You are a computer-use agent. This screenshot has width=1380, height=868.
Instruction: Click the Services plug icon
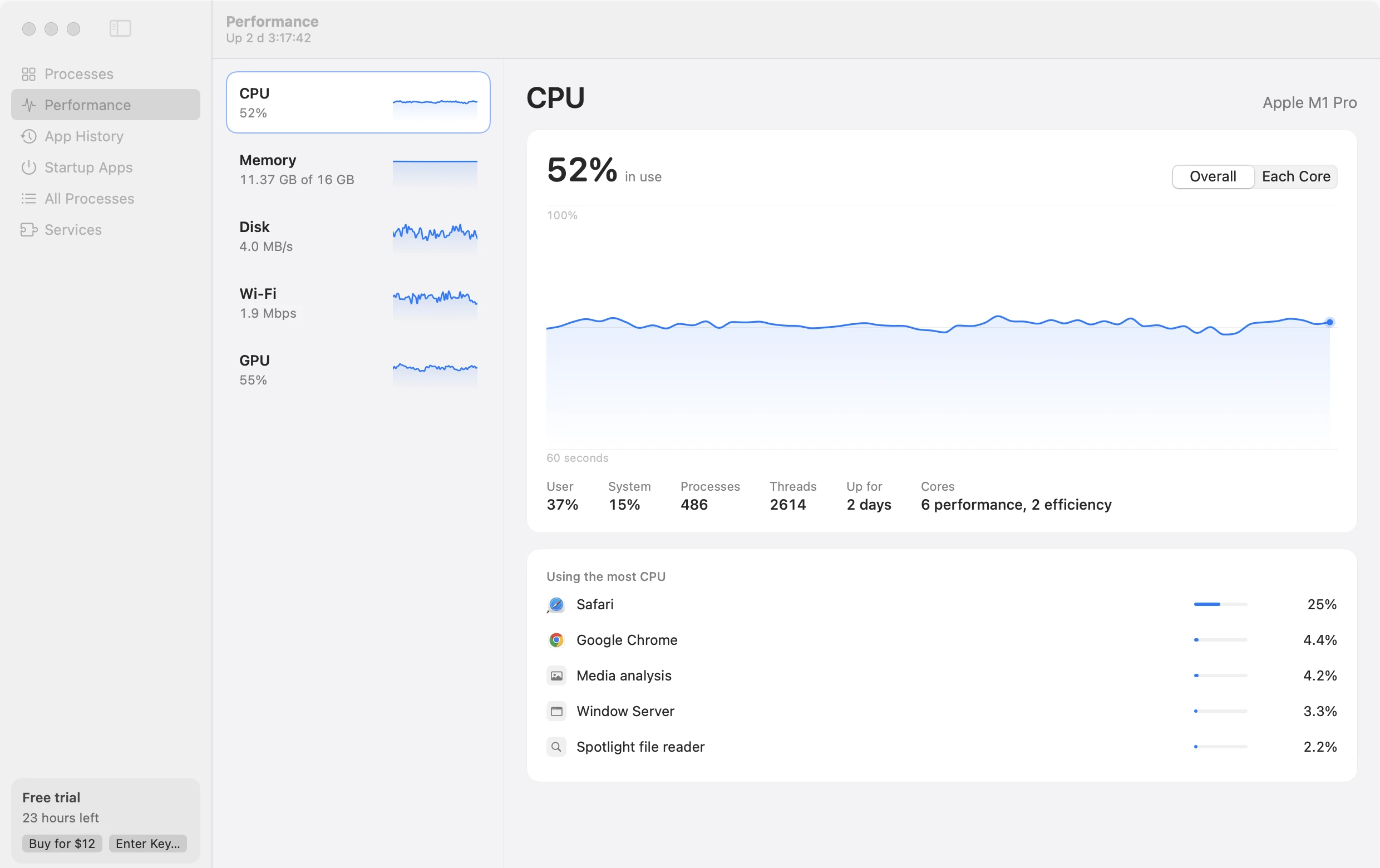(x=28, y=230)
